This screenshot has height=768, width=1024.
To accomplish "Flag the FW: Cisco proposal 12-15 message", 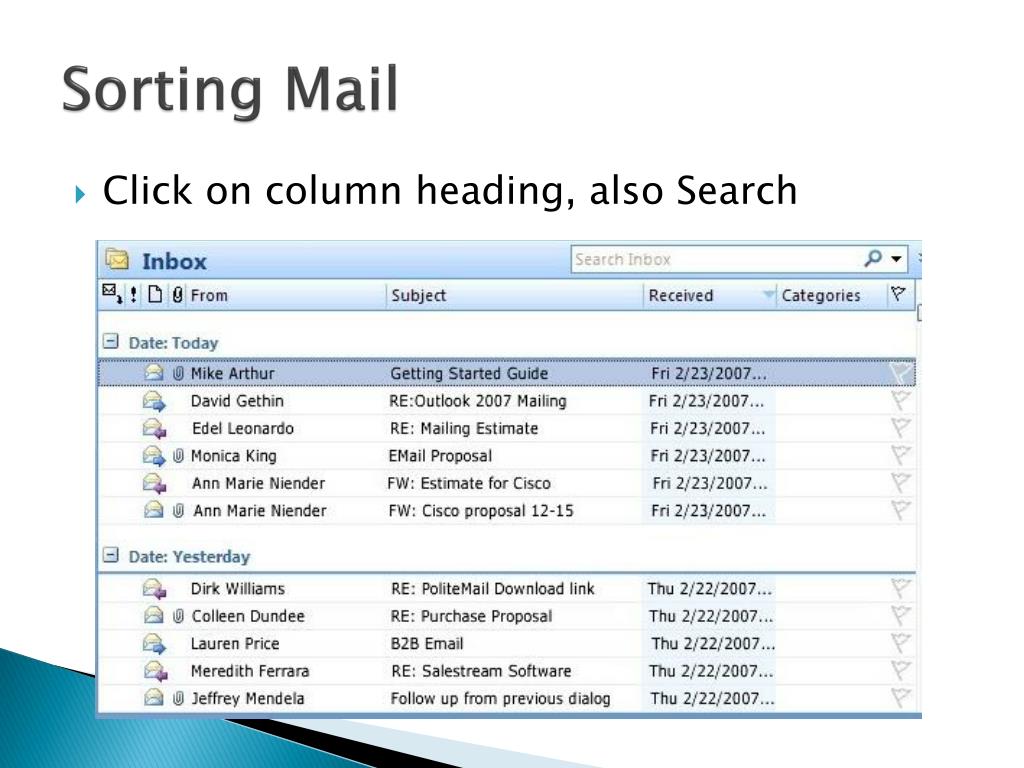I will 901,510.
